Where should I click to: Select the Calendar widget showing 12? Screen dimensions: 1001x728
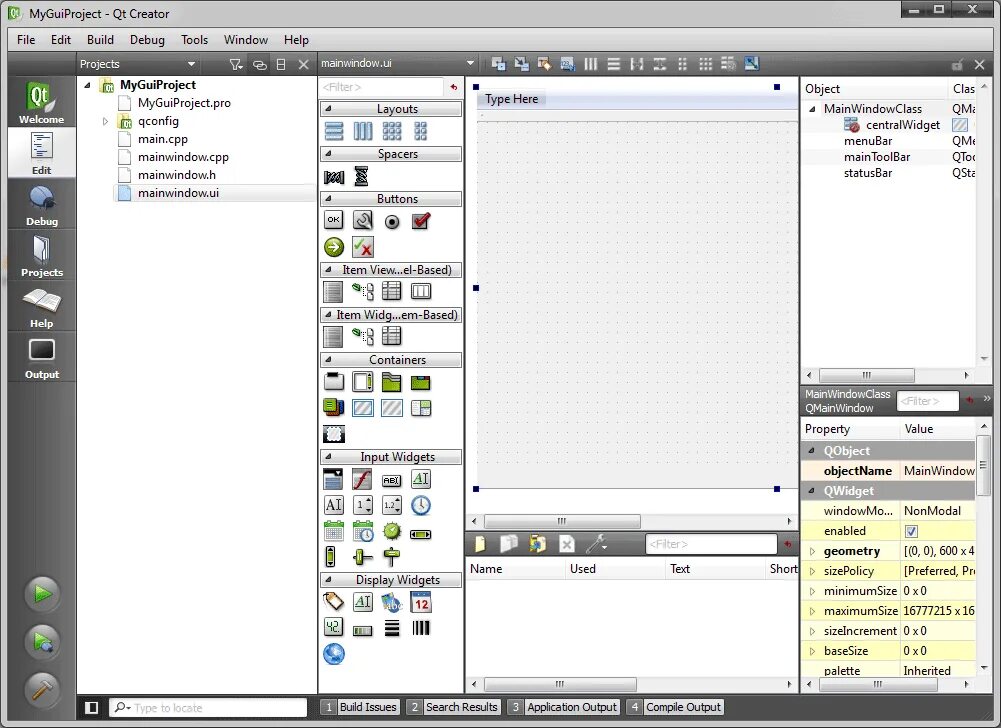pyautogui.click(x=421, y=602)
